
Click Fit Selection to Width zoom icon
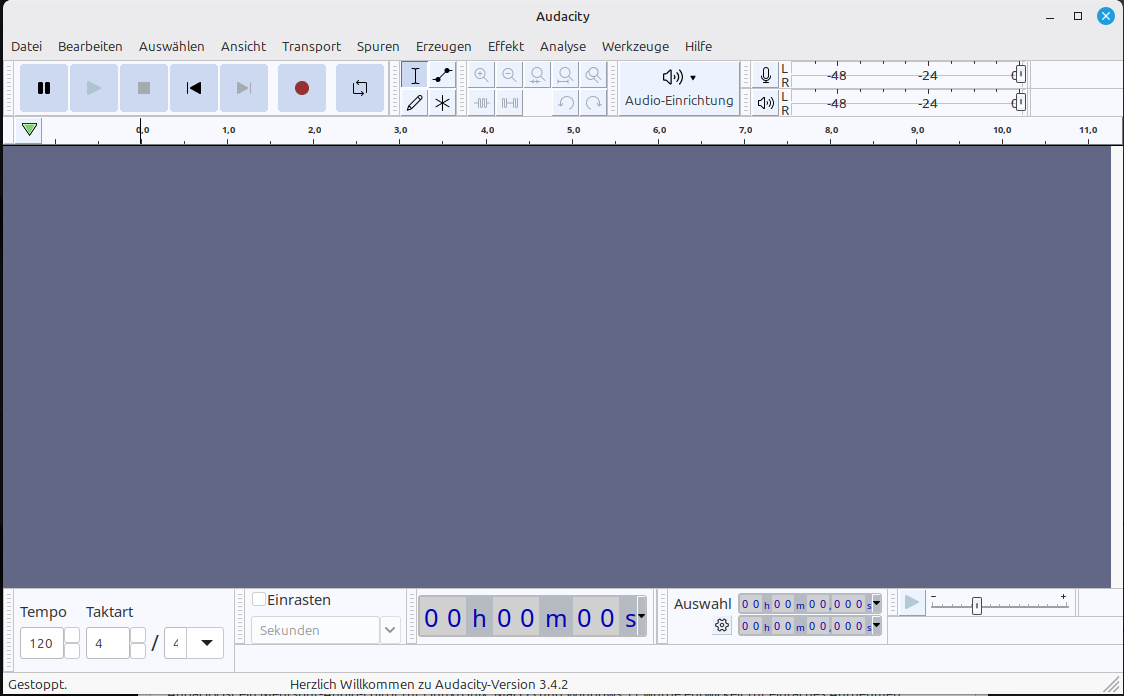537,75
